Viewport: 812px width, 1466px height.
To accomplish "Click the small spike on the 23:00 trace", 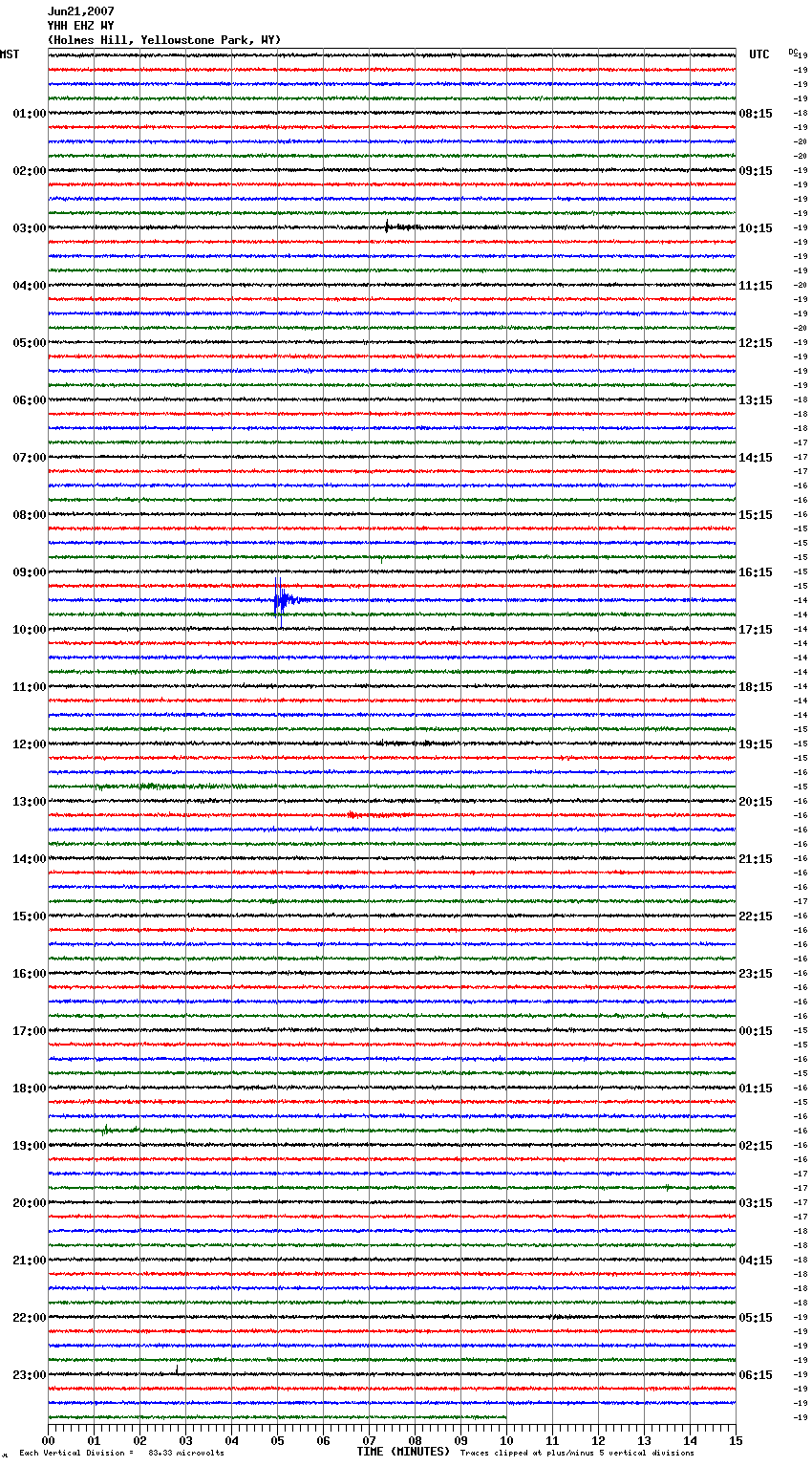I will coord(177,1370).
